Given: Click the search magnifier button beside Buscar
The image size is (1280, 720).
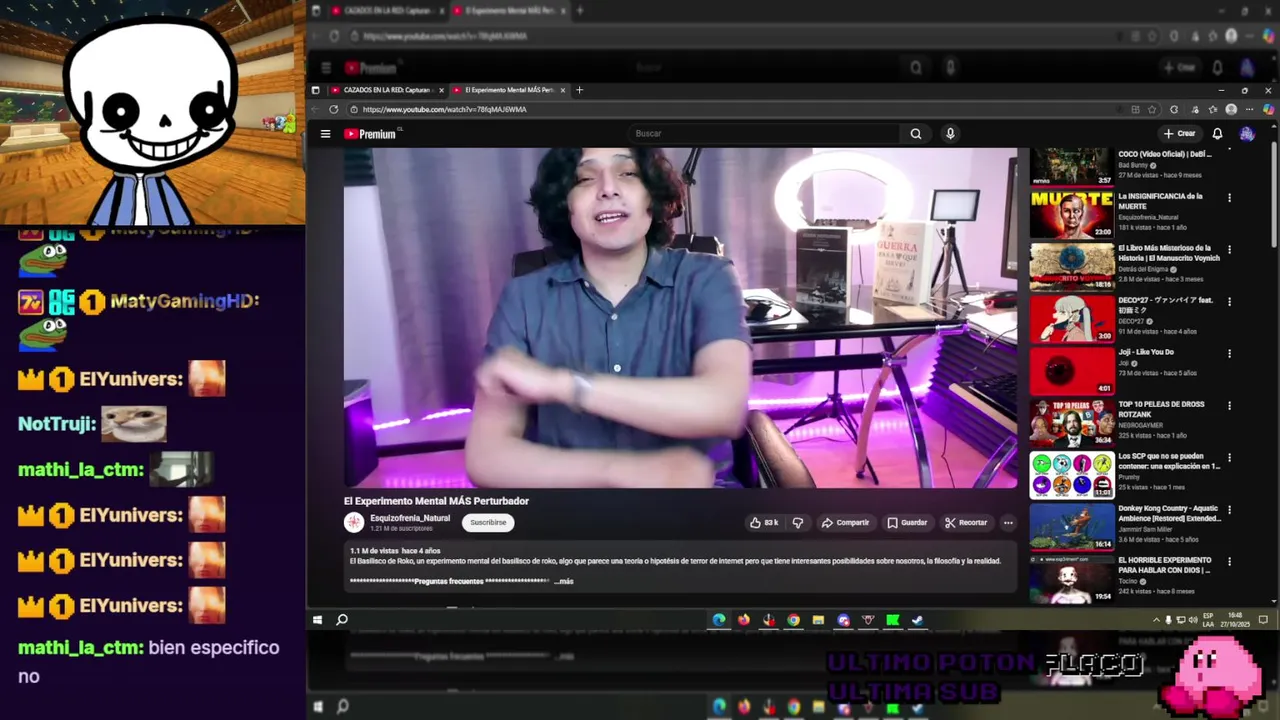Looking at the screenshot, I should click(916, 133).
